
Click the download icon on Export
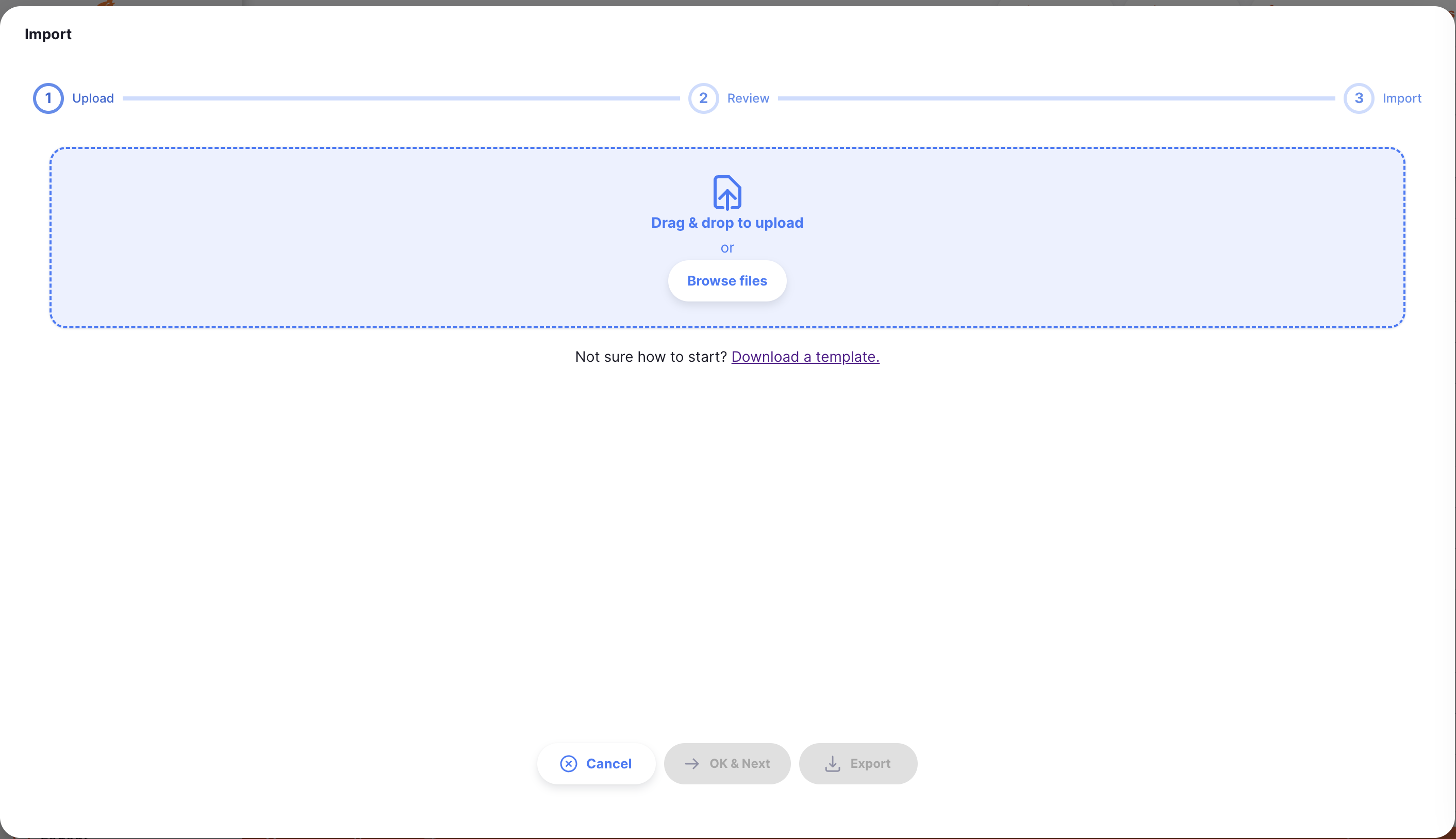832,764
